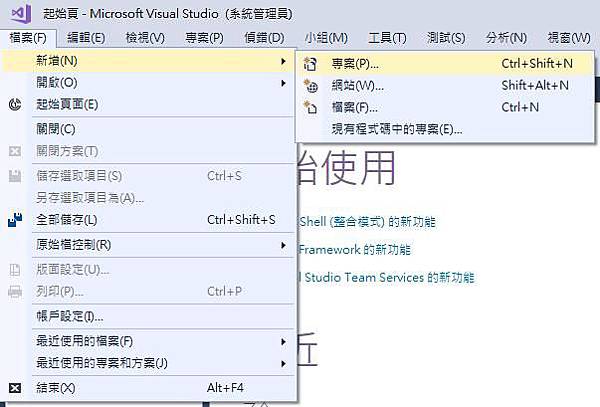This screenshot has width=600, height=407.
Task: Select 關閉方案(T) menu entry
Action: [x=148, y=151]
